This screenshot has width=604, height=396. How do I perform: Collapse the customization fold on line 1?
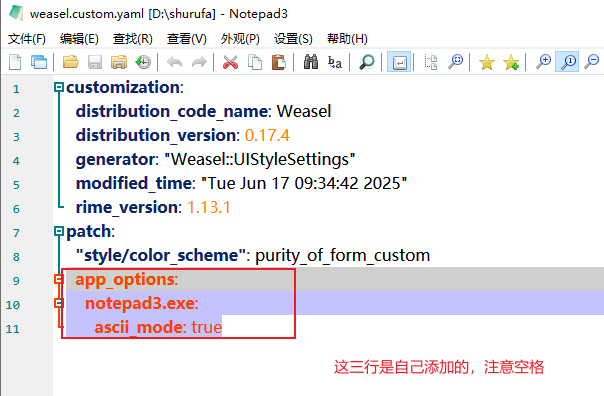pyautogui.click(x=59, y=87)
